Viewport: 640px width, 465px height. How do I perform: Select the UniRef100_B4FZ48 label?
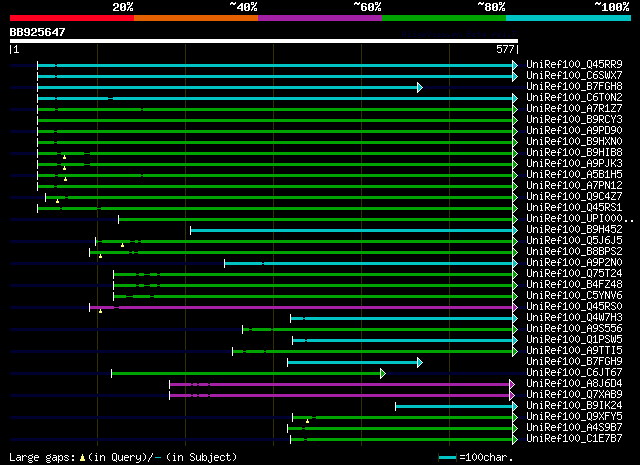click(574, 285)
